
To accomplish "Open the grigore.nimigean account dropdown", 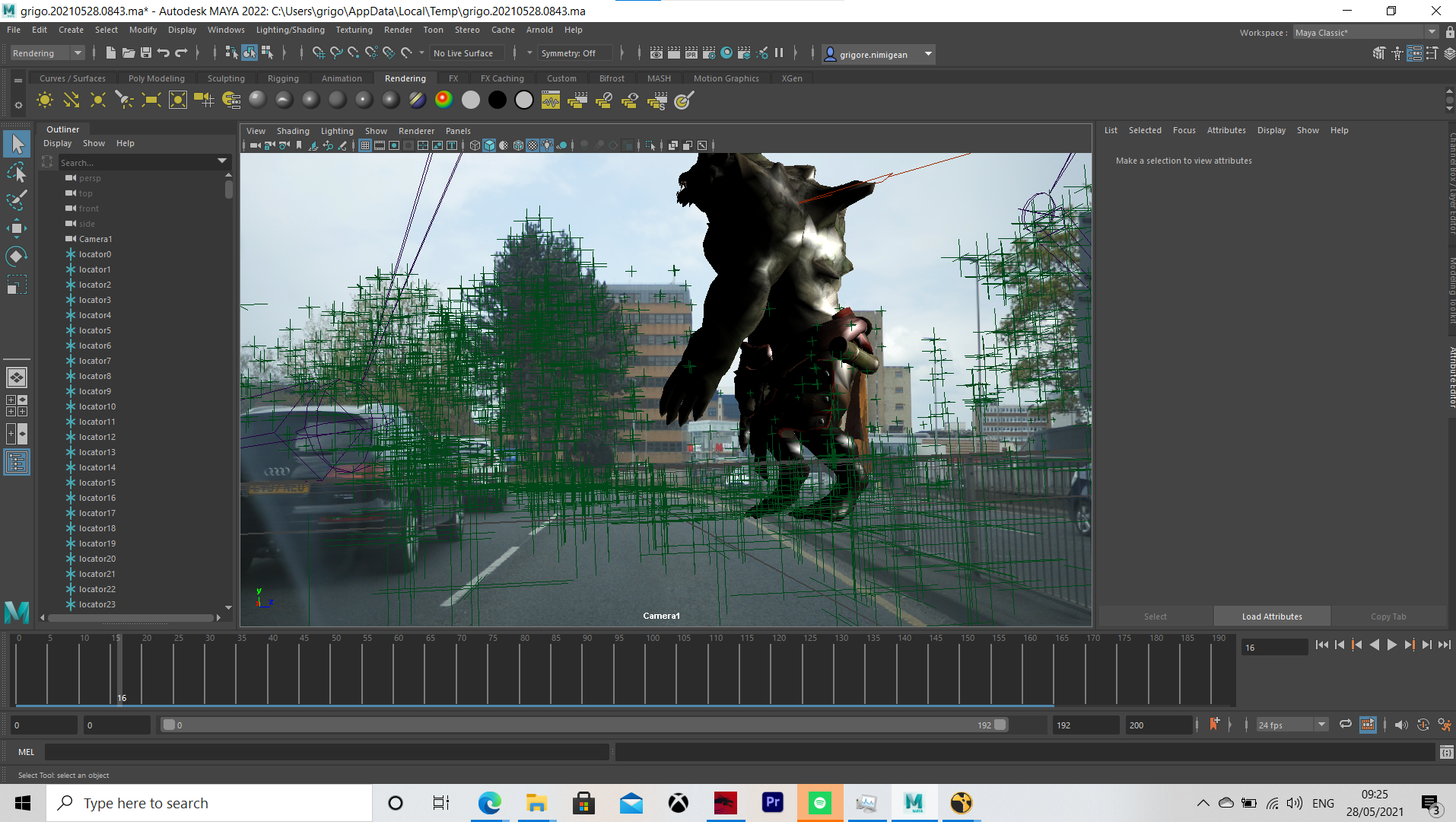I will tap(878, 54).
